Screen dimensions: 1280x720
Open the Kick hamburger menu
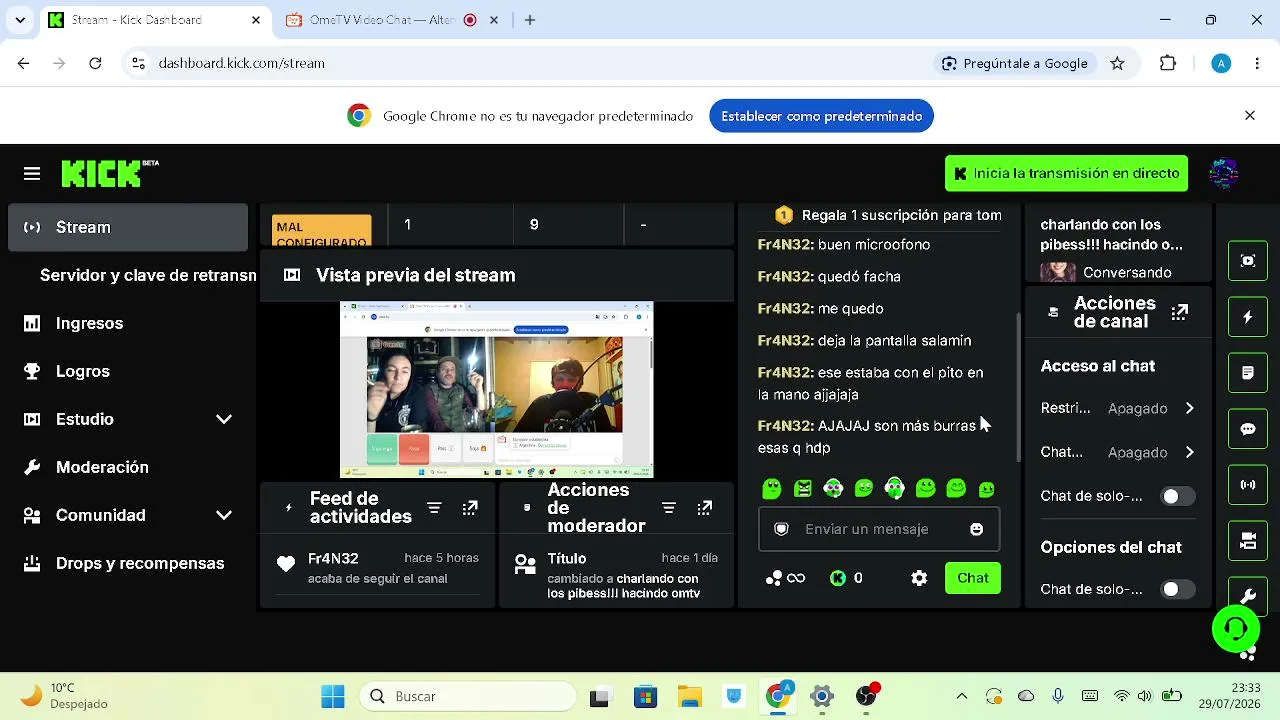[32, 174]
